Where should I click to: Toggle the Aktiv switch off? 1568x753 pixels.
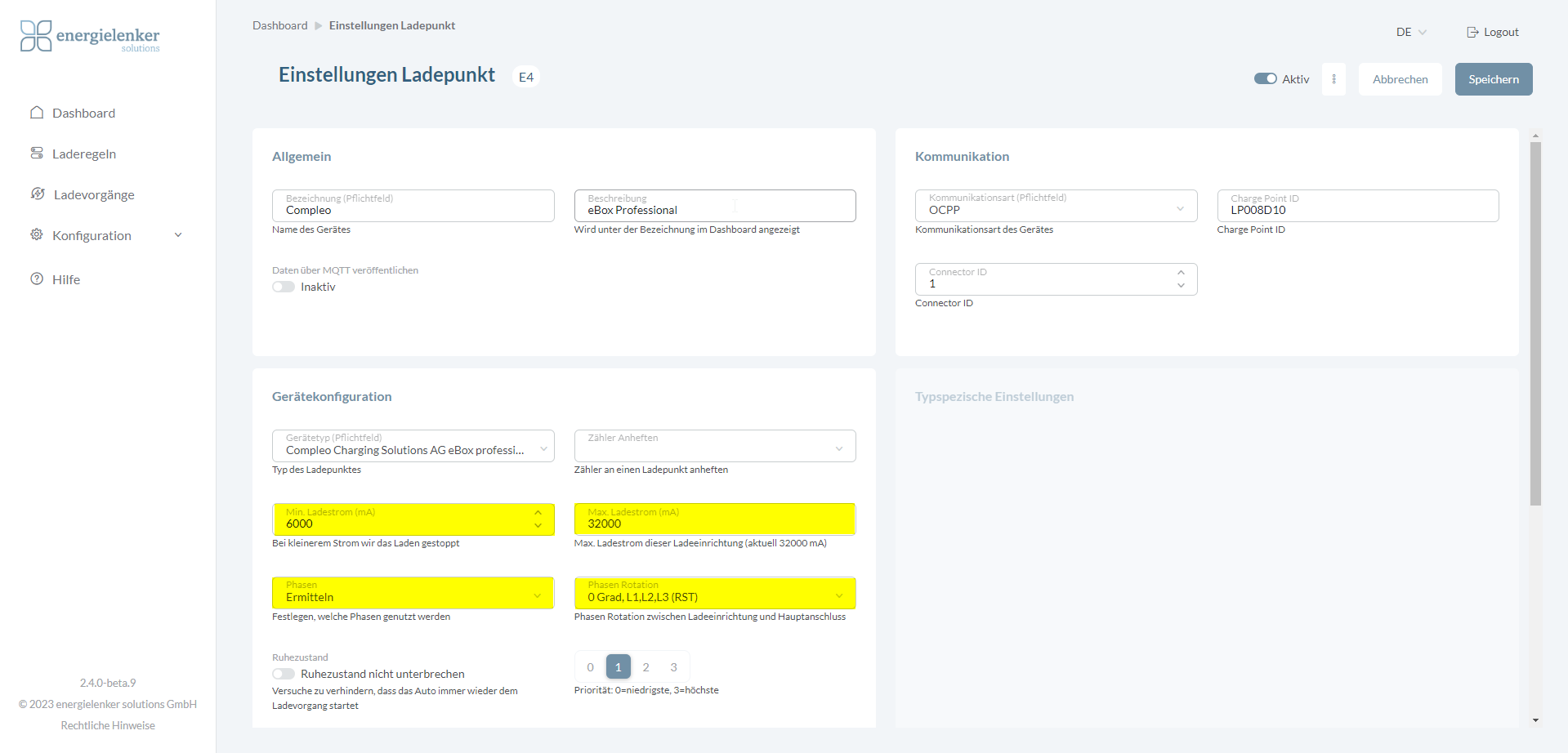(1266, 79)
